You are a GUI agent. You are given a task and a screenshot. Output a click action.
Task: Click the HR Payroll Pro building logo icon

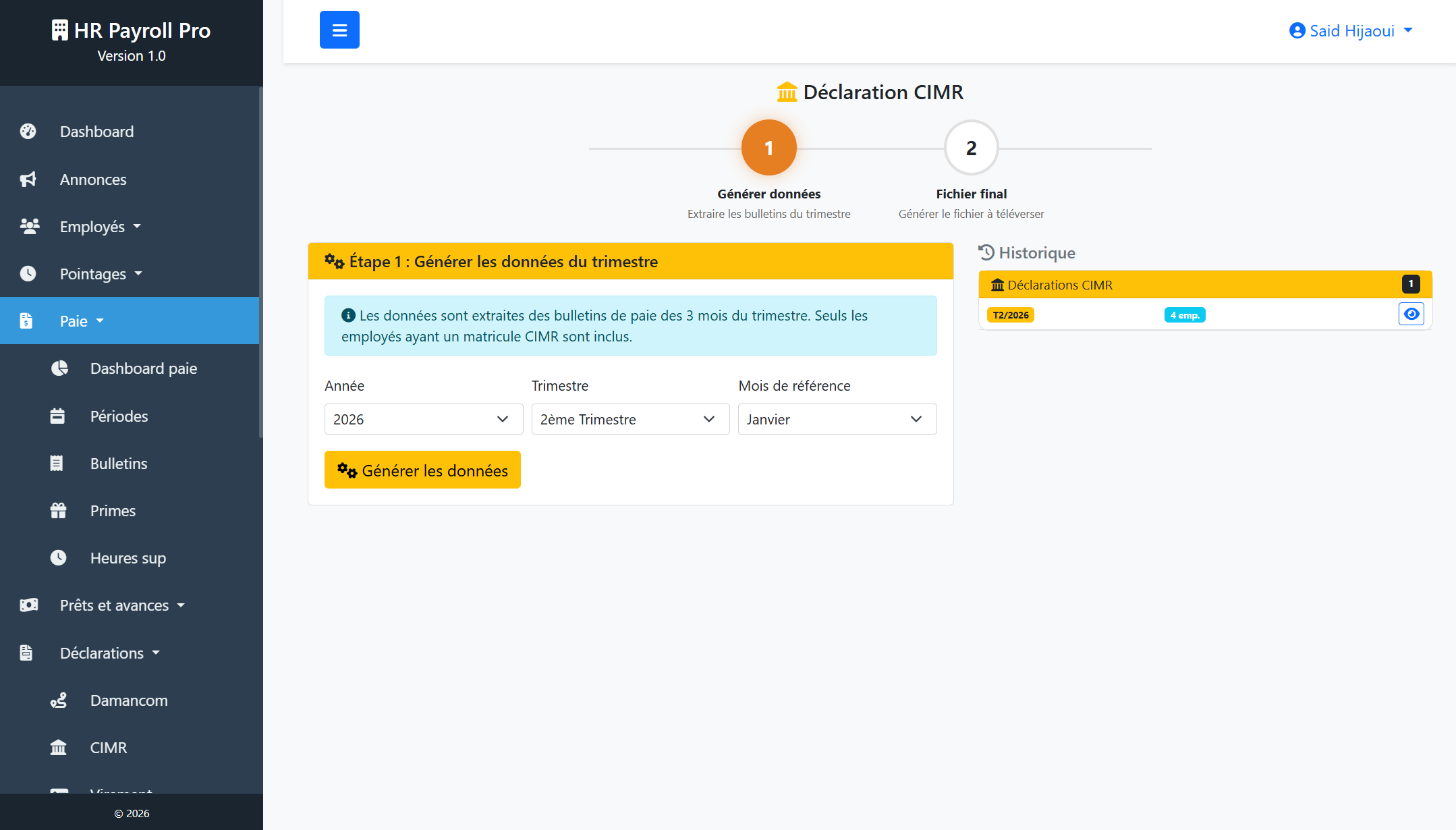(x=60, y=30)
